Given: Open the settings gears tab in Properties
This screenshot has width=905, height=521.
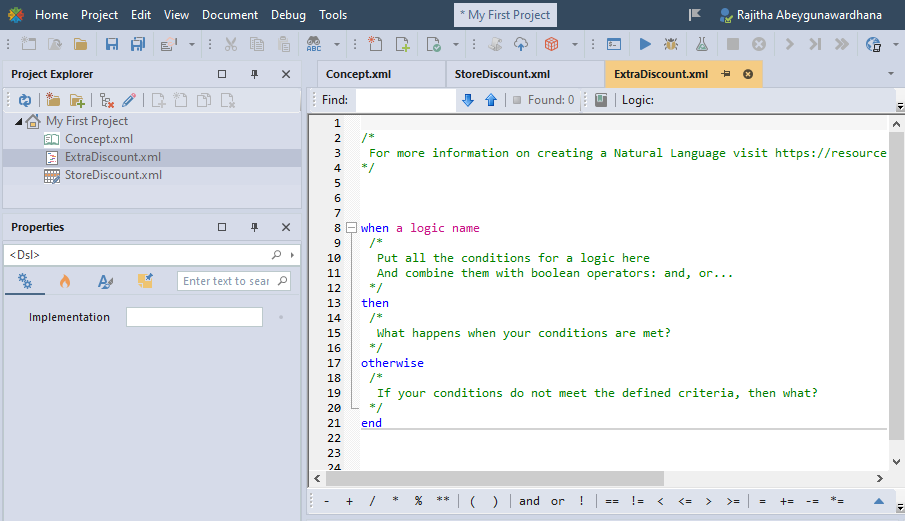Looking at the screenshot, I should point(25,281).
